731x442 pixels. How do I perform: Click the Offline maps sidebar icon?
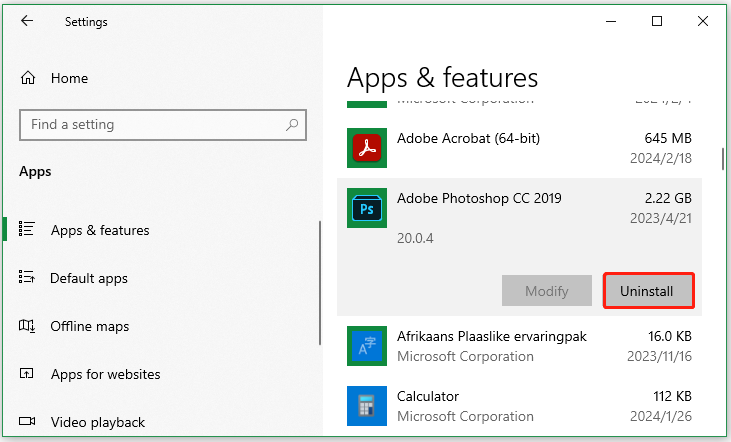[x=28, y=326]
